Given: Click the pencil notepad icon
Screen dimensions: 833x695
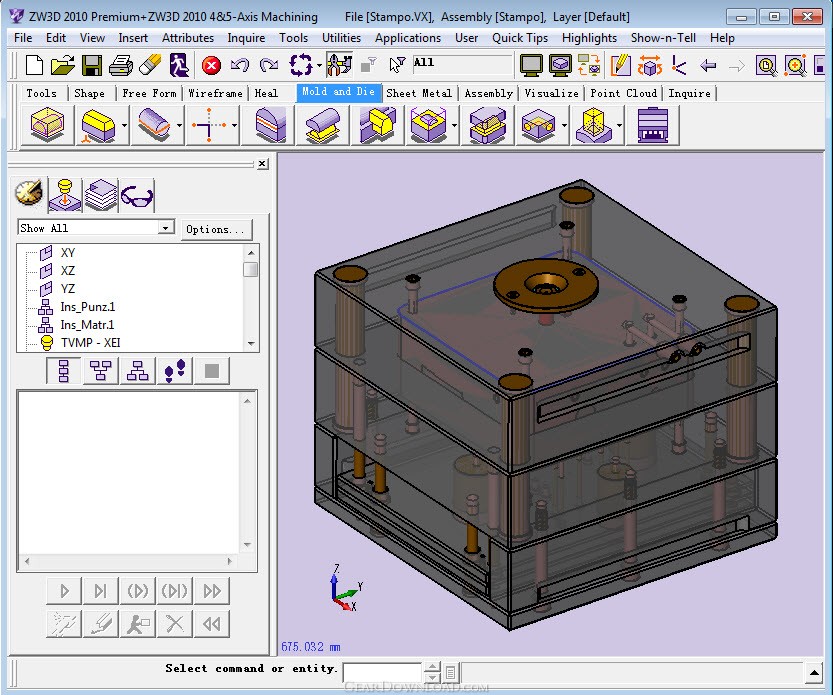Looking at the screenshot, I should [620, 65].
